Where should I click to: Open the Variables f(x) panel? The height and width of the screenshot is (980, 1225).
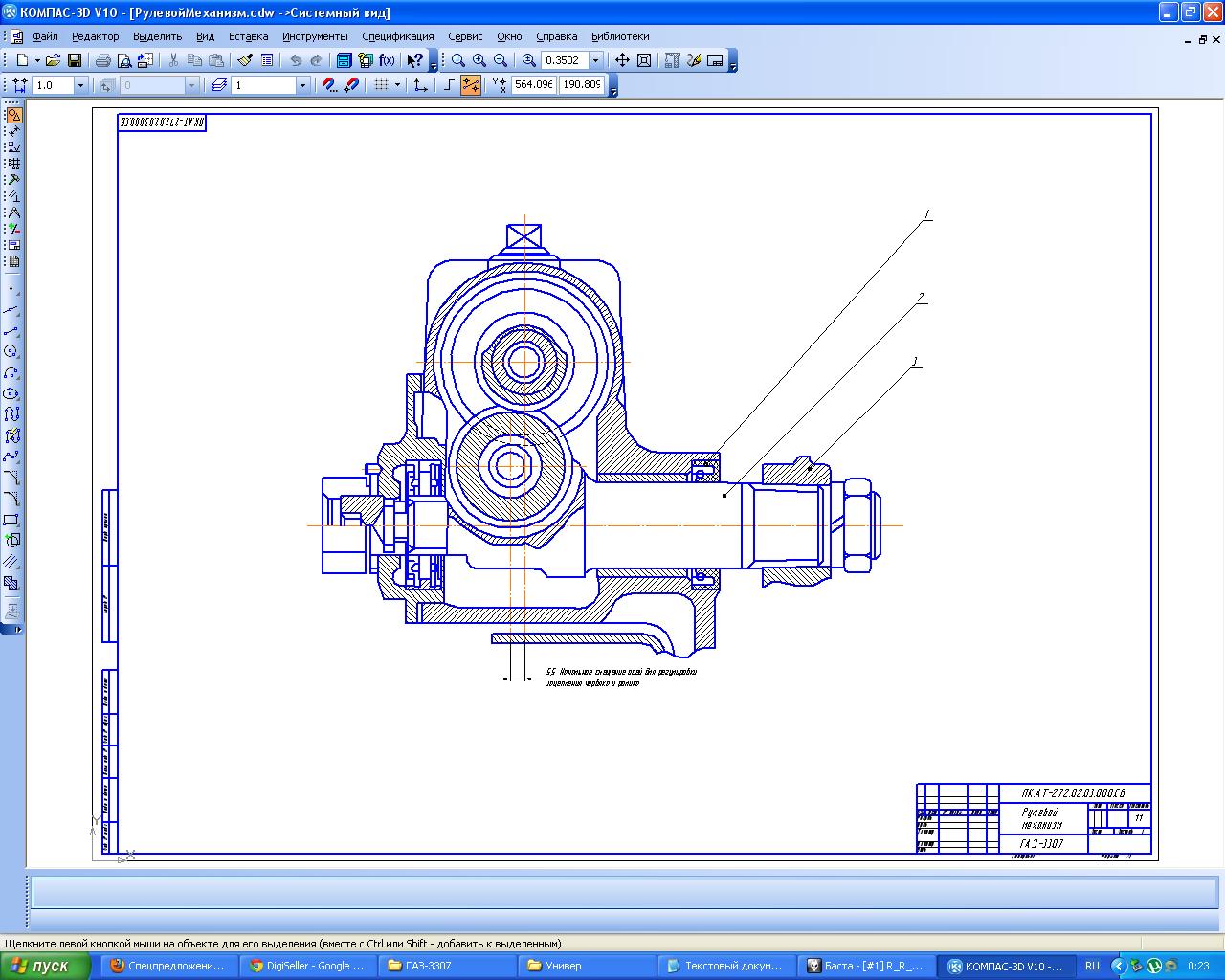tap(387, 60)
